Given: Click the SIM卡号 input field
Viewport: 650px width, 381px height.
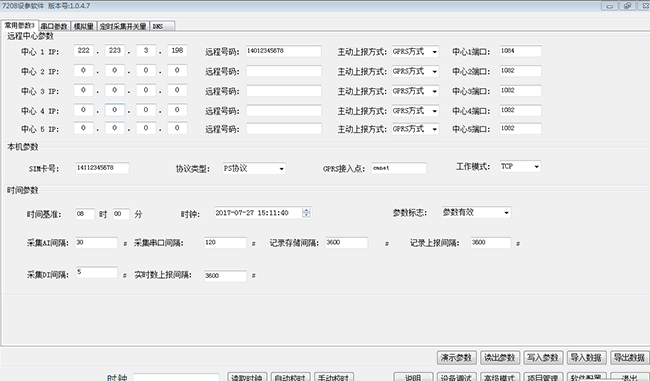Looking at the screenshot, I should click(102, 168).
